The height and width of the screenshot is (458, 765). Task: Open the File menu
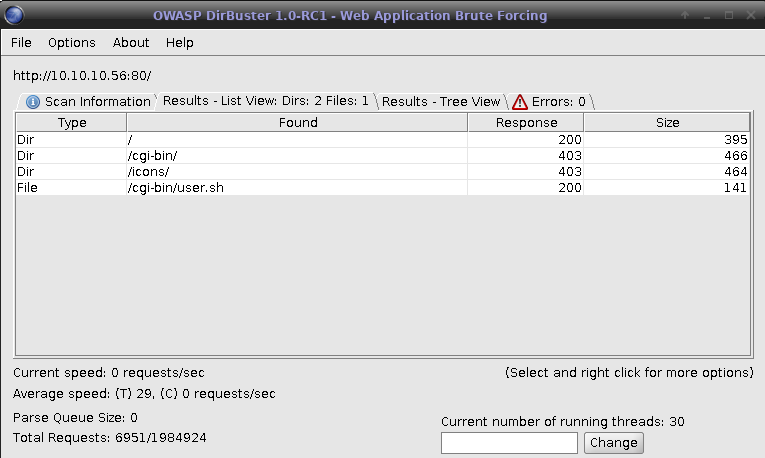22,43
